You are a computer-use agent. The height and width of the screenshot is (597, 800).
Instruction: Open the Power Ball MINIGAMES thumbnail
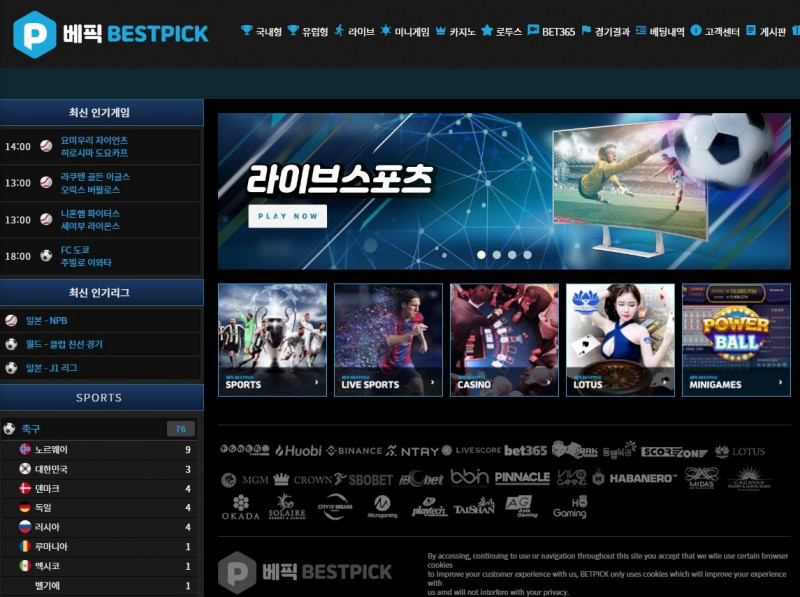[x=735, y=339]
